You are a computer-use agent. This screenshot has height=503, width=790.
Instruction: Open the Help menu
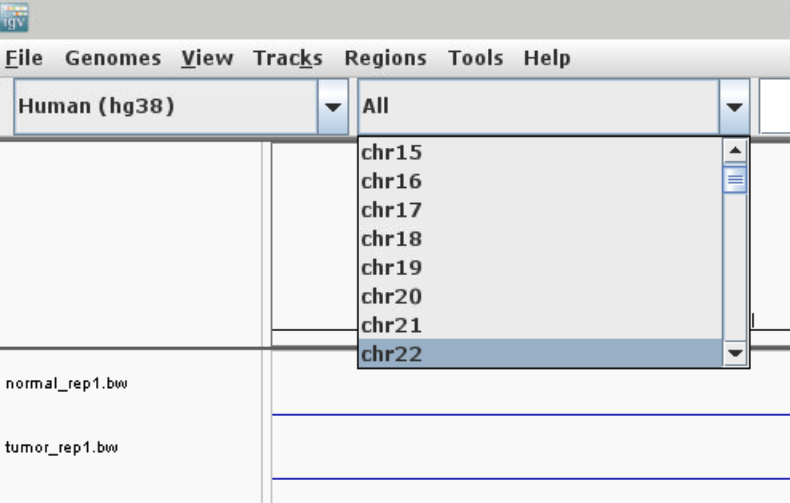pos(546,58)
